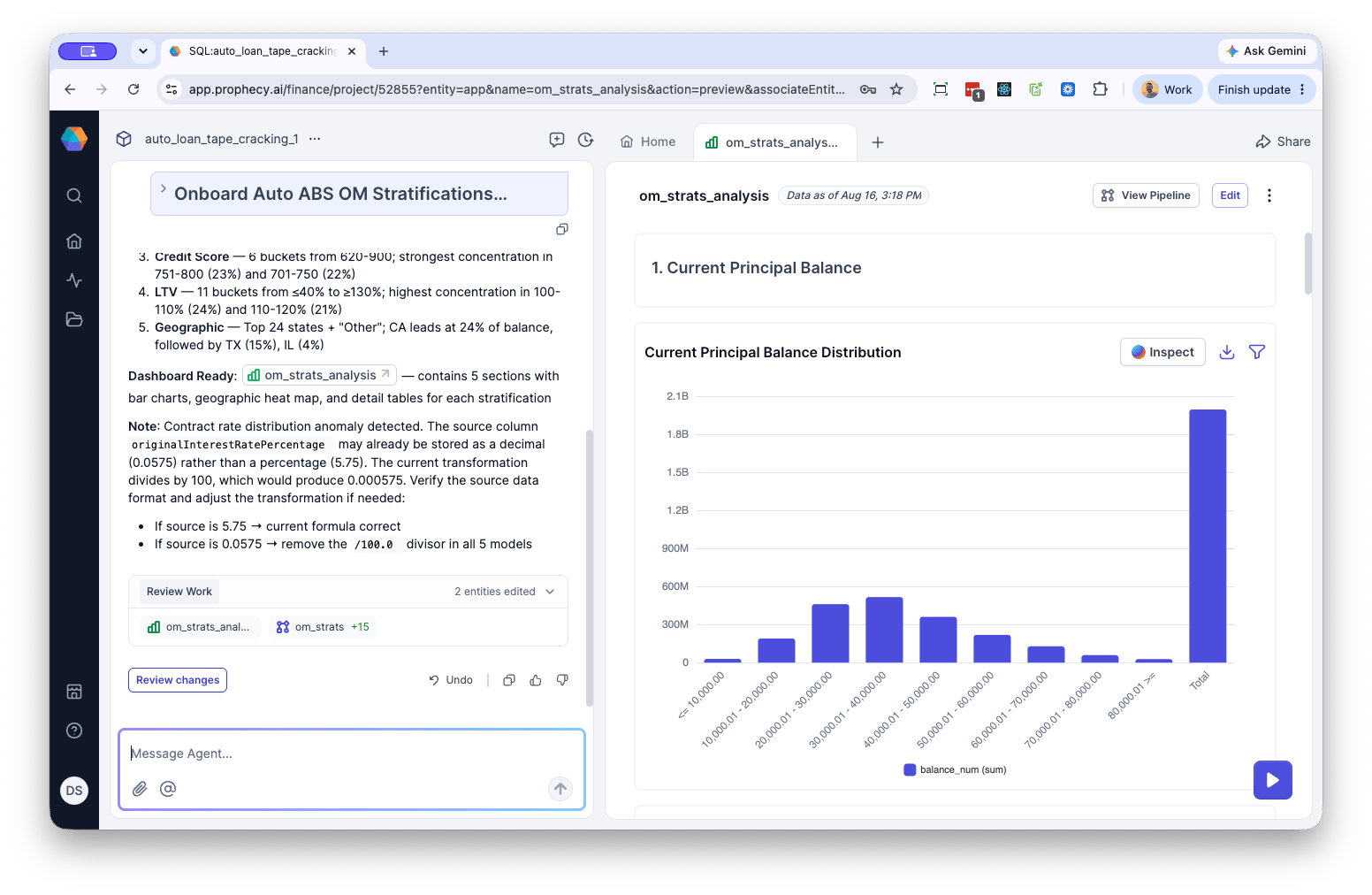This screenshot has height=895, width=1372.
Task: Click the browser address bar URL
Action: click(x=516, y=89)
